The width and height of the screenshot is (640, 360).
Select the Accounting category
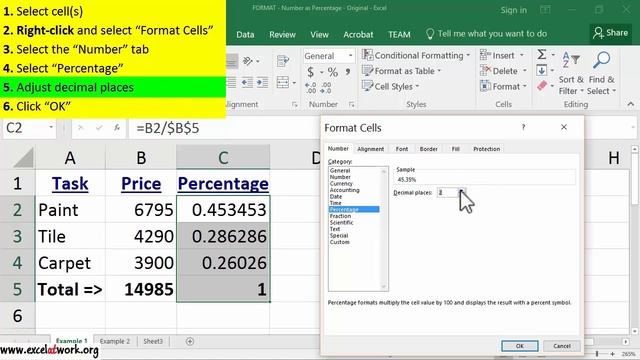pos(344,190)
